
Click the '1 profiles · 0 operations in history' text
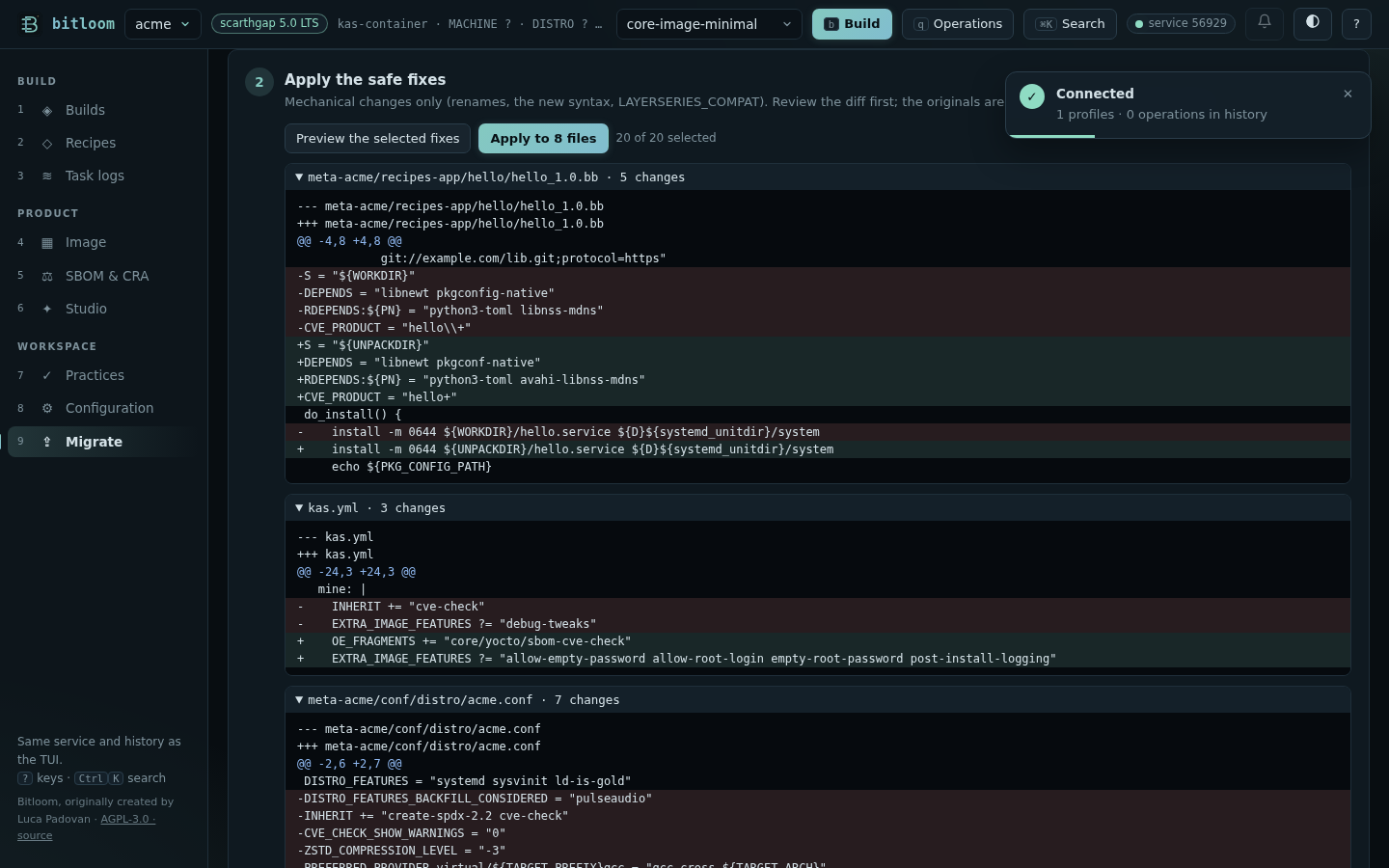pyautogui.click(x=1161, y=115)
